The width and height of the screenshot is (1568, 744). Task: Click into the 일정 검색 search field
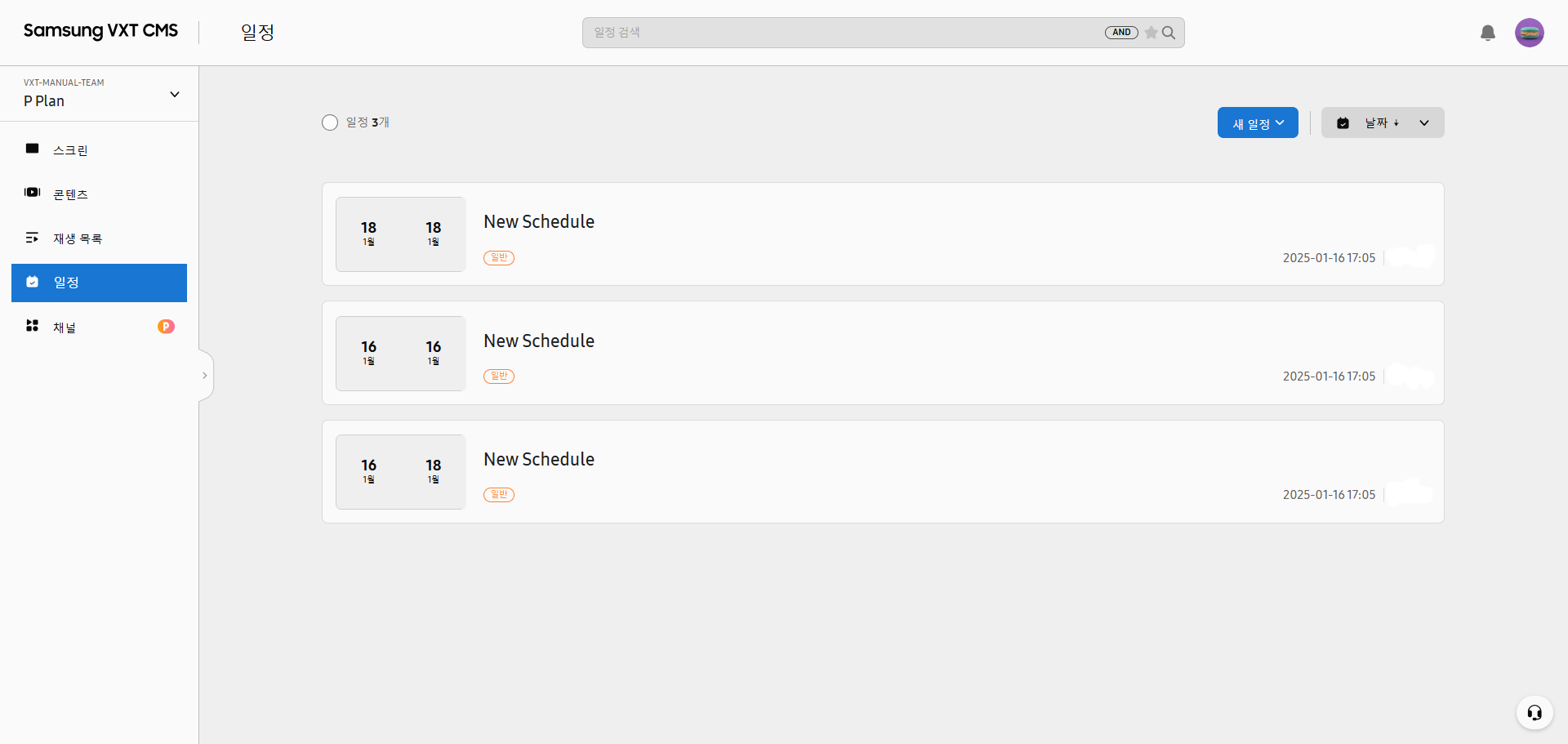click(841, 33)
